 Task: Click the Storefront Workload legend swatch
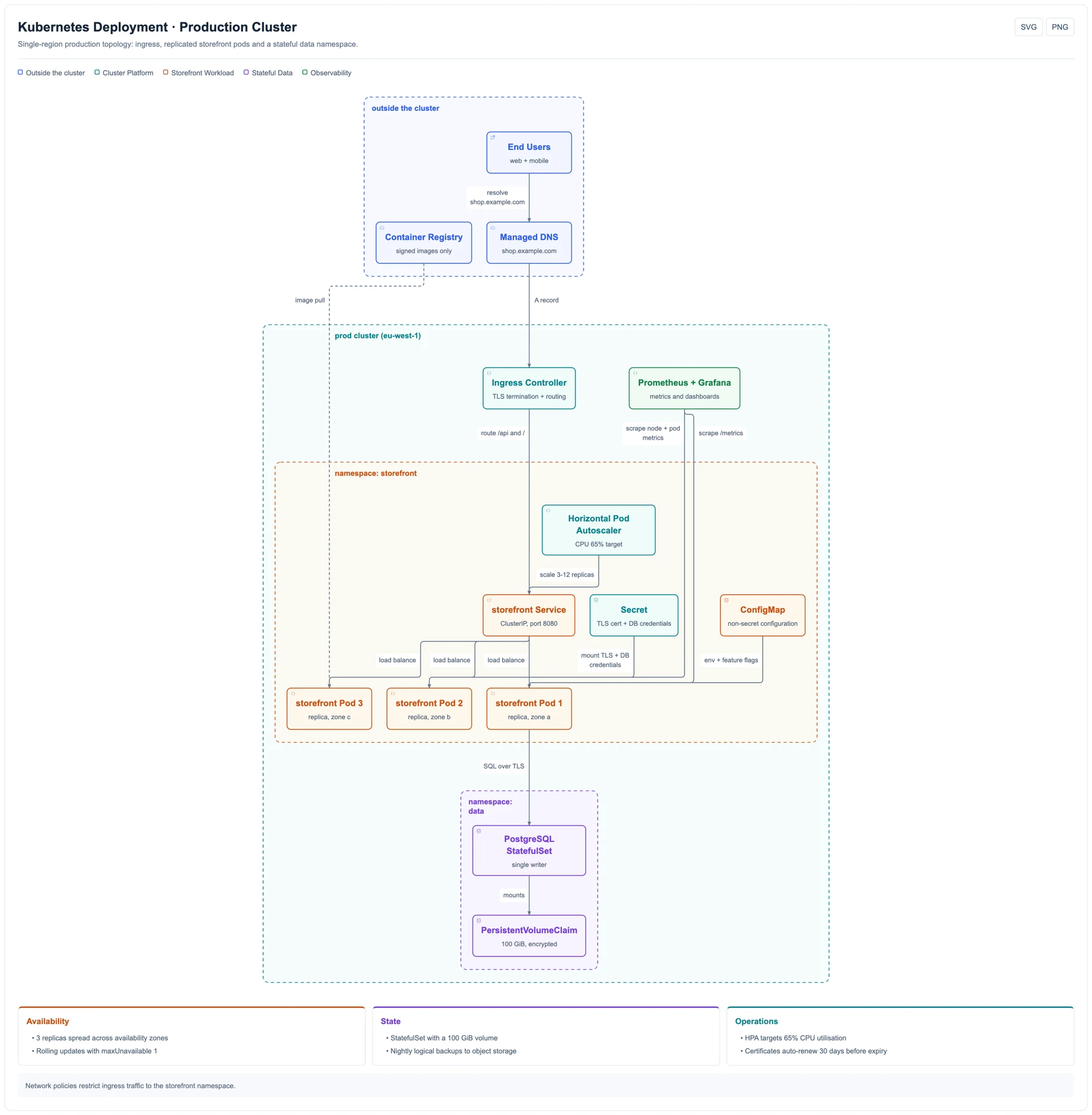click(166, 72)
